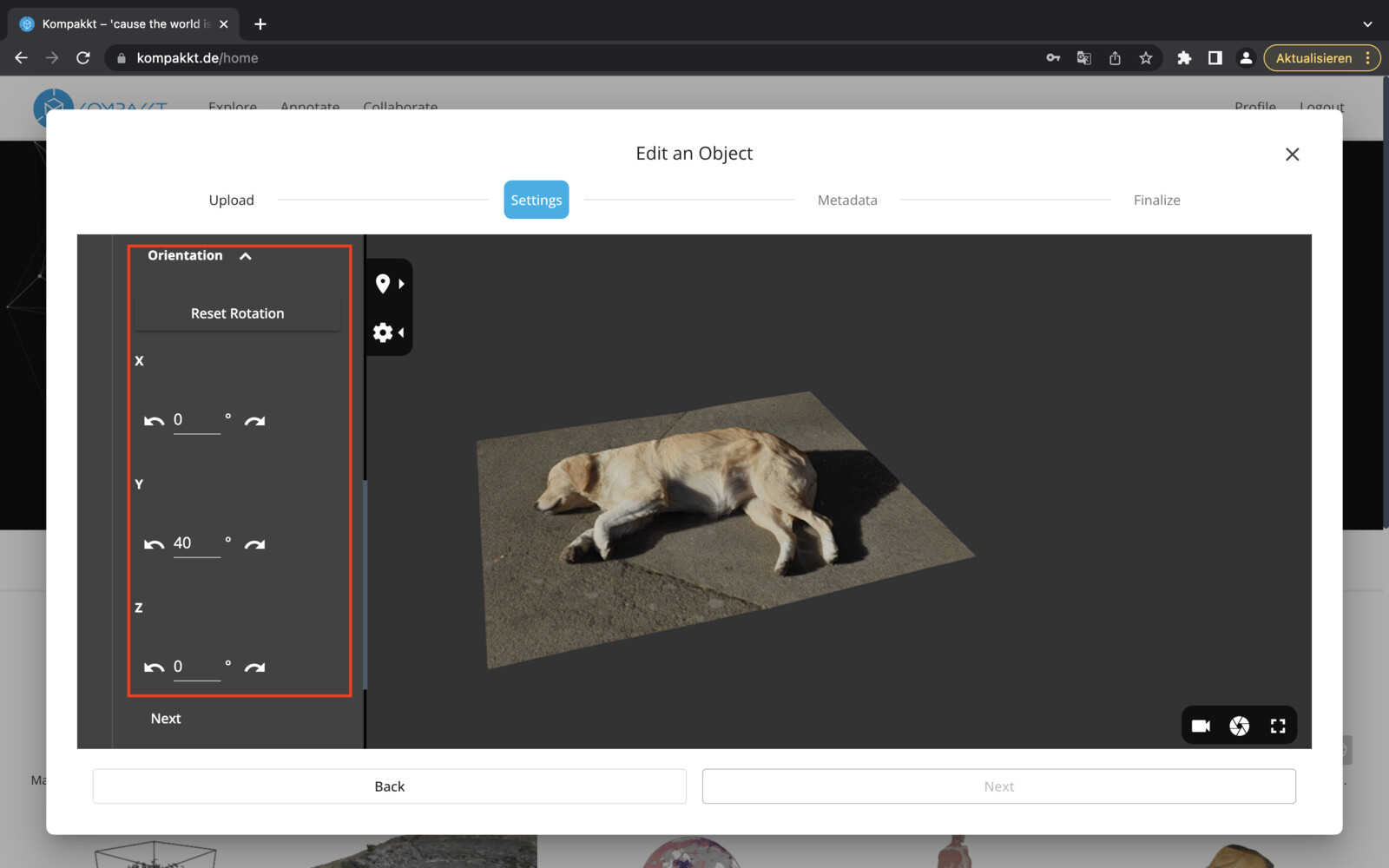Open a new browser tab
Viewport: 1389px width, 868px height.
[260, 24]
